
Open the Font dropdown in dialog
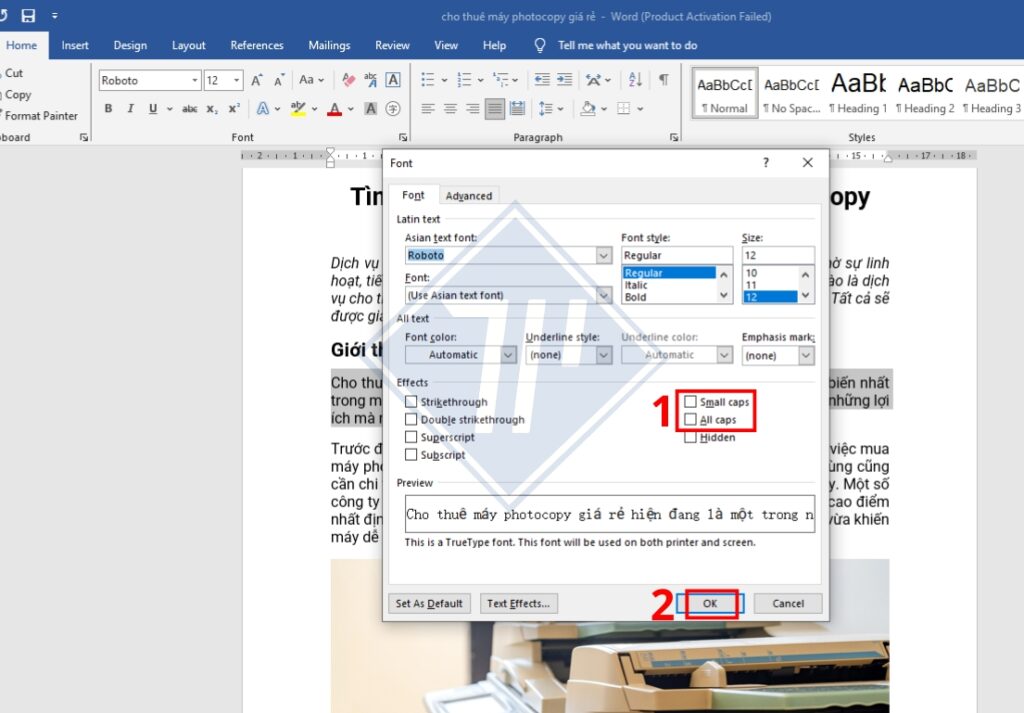[604, 295]
